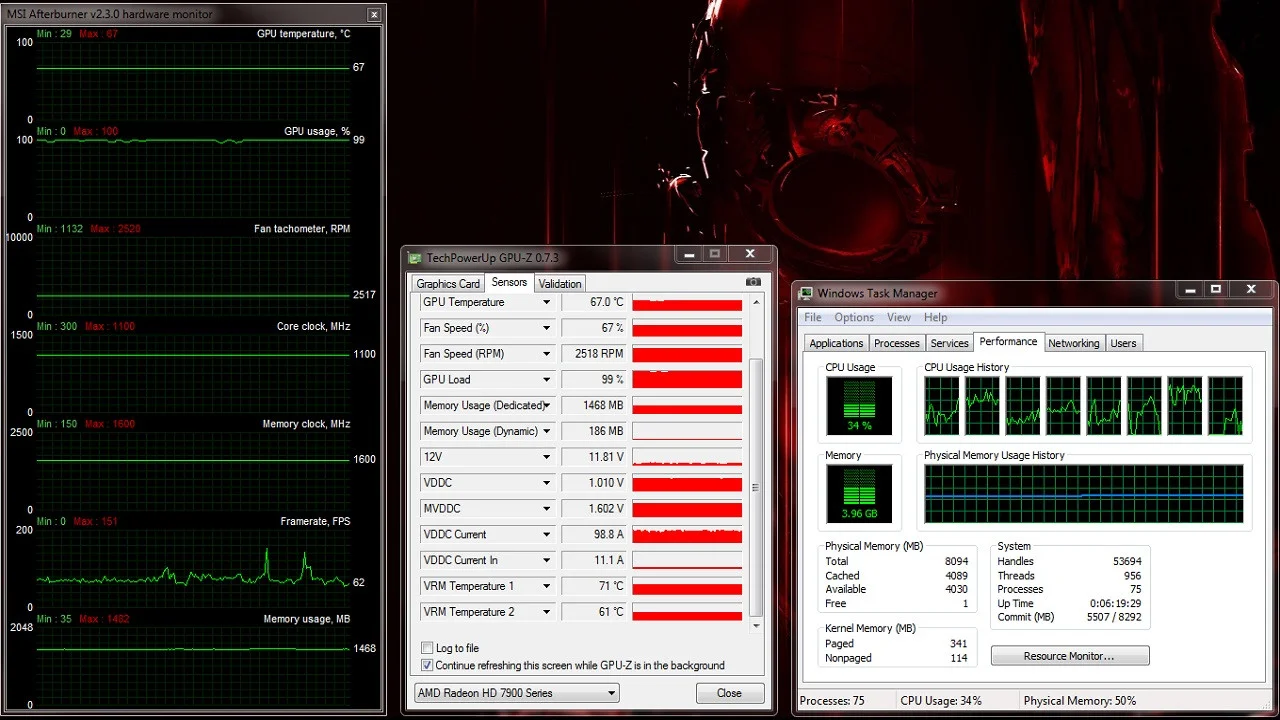Click the Close button in GPU-Z
The width and height of the screenshot is (1280, 720).
[730, 693]
